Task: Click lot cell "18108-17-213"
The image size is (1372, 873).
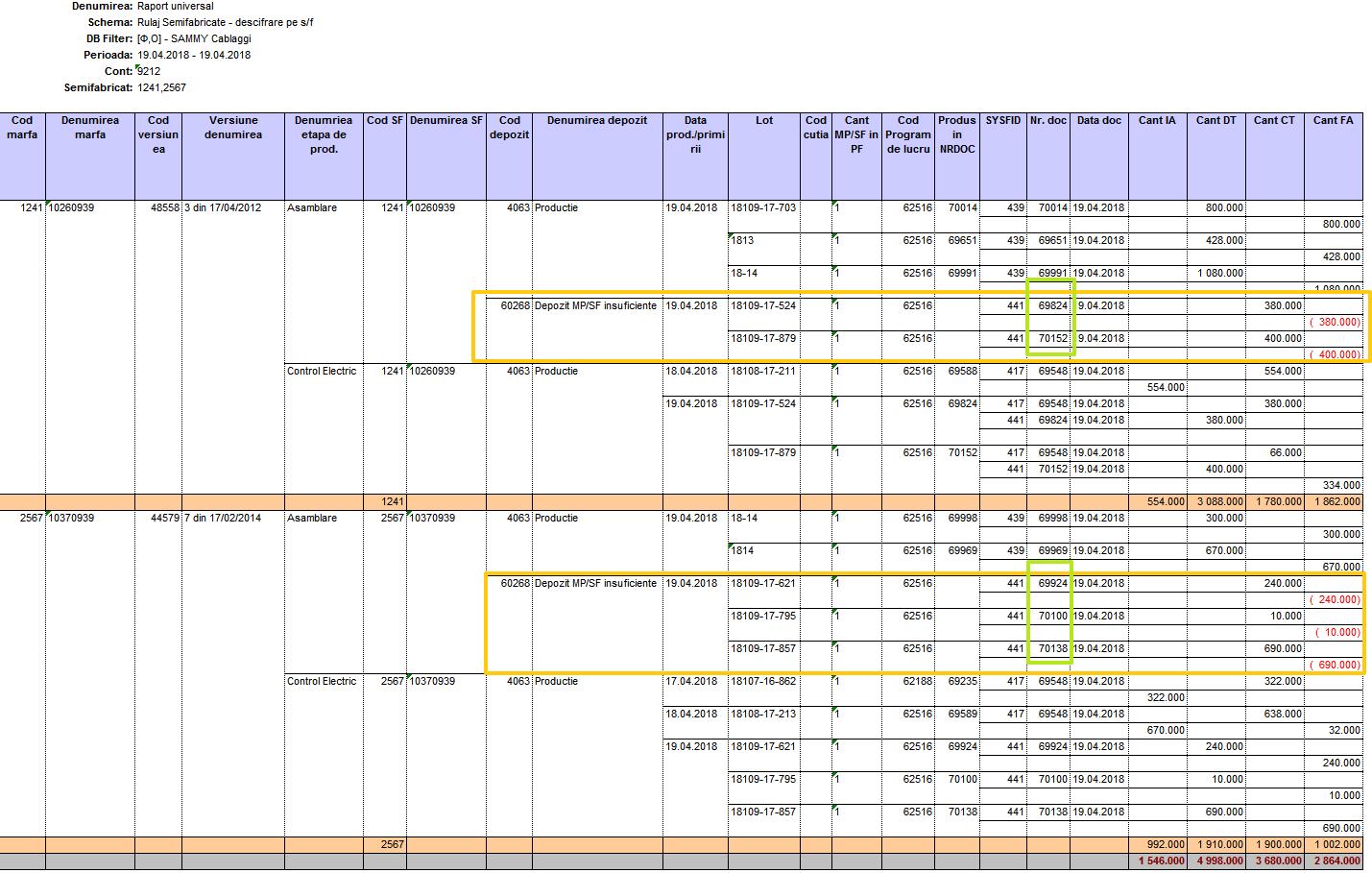Action: click(x=763, y=714)
